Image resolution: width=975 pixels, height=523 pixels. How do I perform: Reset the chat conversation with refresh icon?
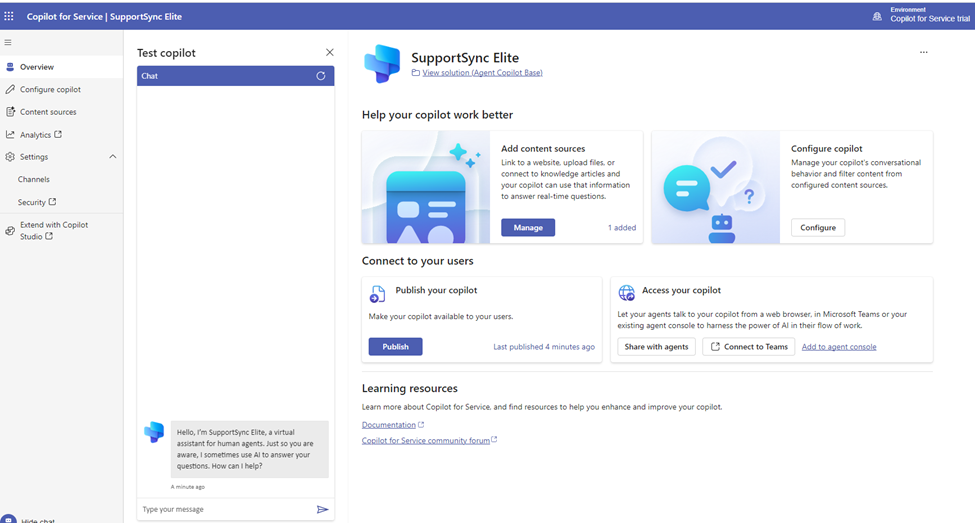click(x=321, y=76)
